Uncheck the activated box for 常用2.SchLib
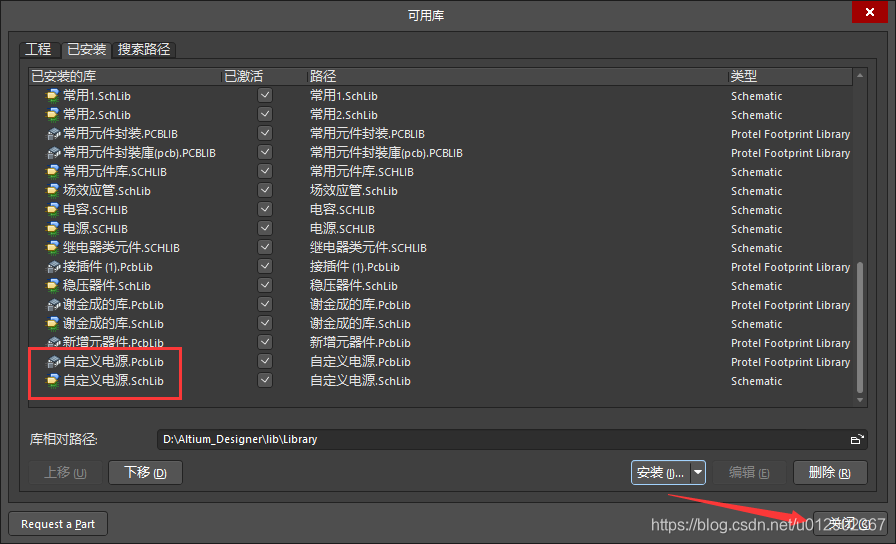The width and height of the screenshot is (896, 544). [x=265, y=115]
